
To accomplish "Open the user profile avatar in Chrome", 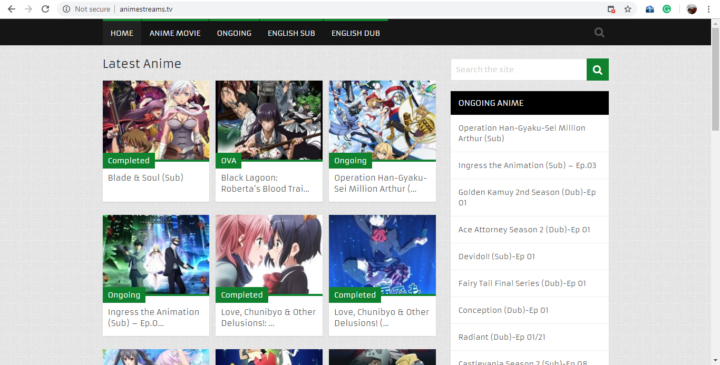I will (x=692, y=9).
